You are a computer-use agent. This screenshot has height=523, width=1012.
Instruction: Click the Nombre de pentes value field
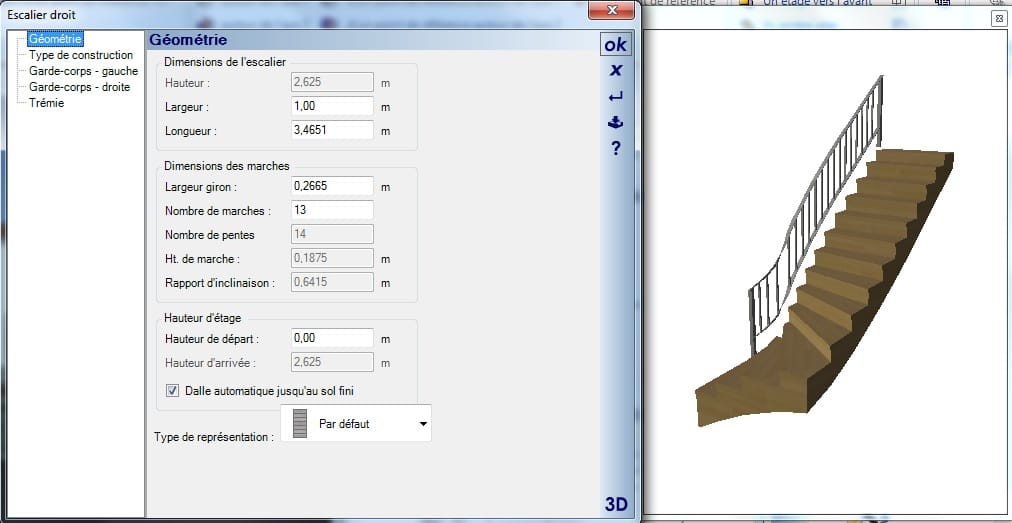coord(332,234)
